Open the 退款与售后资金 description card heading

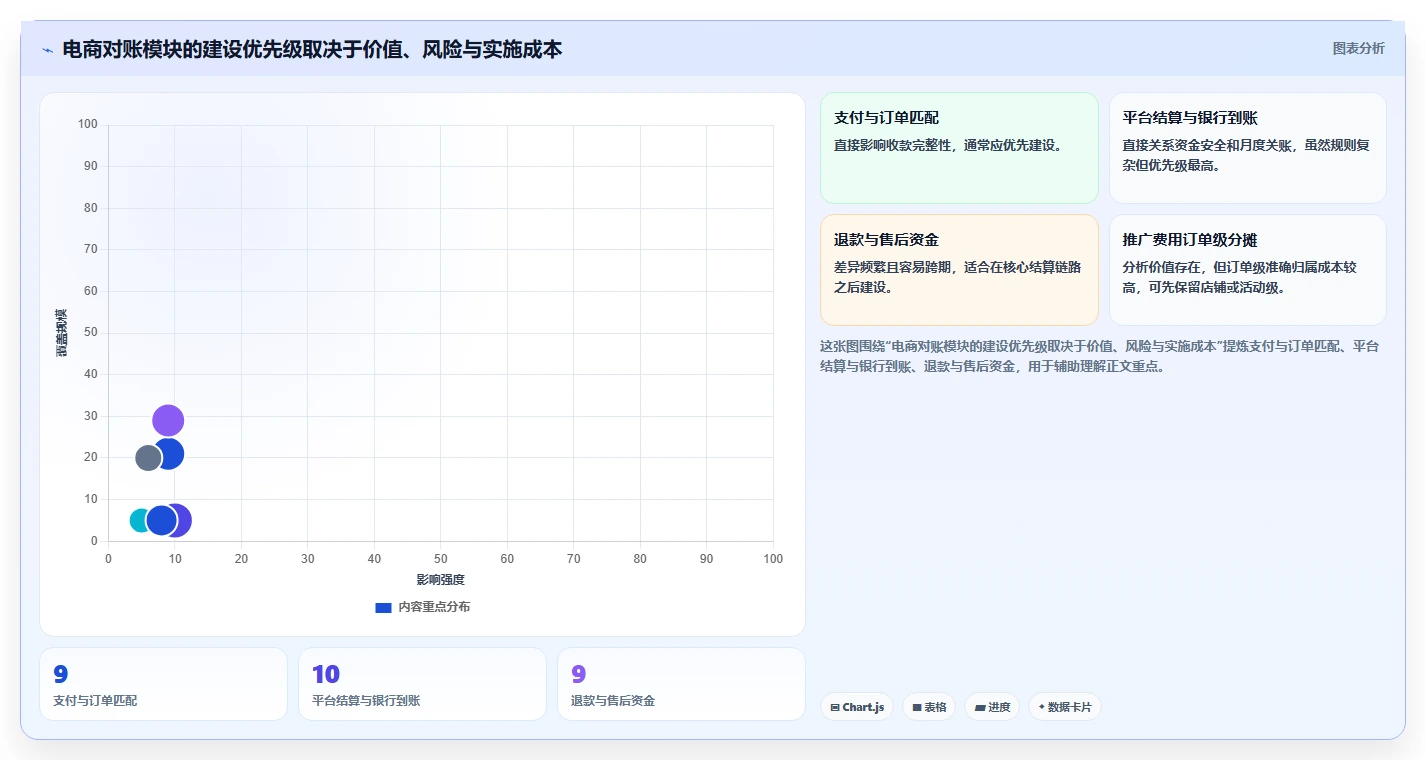[x=886, y=240]
